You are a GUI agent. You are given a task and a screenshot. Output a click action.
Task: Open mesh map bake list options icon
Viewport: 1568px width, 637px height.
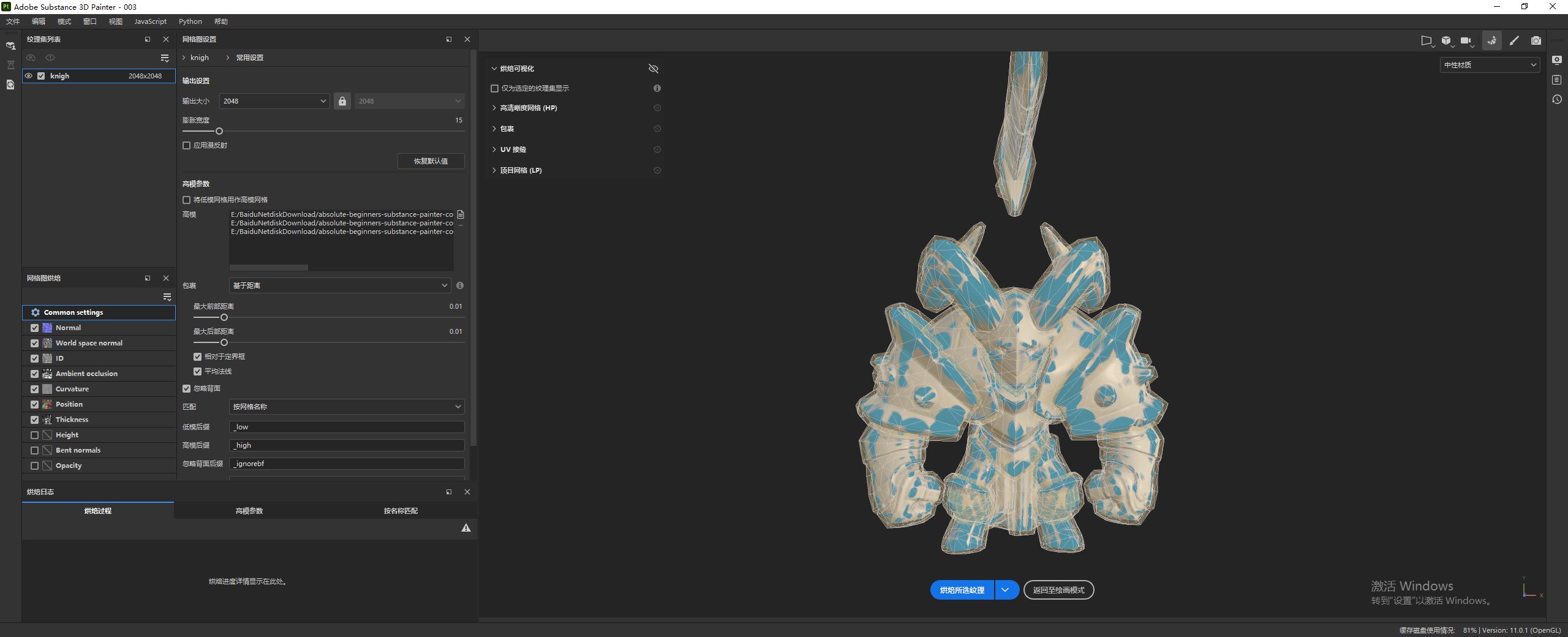pos(167,297)
